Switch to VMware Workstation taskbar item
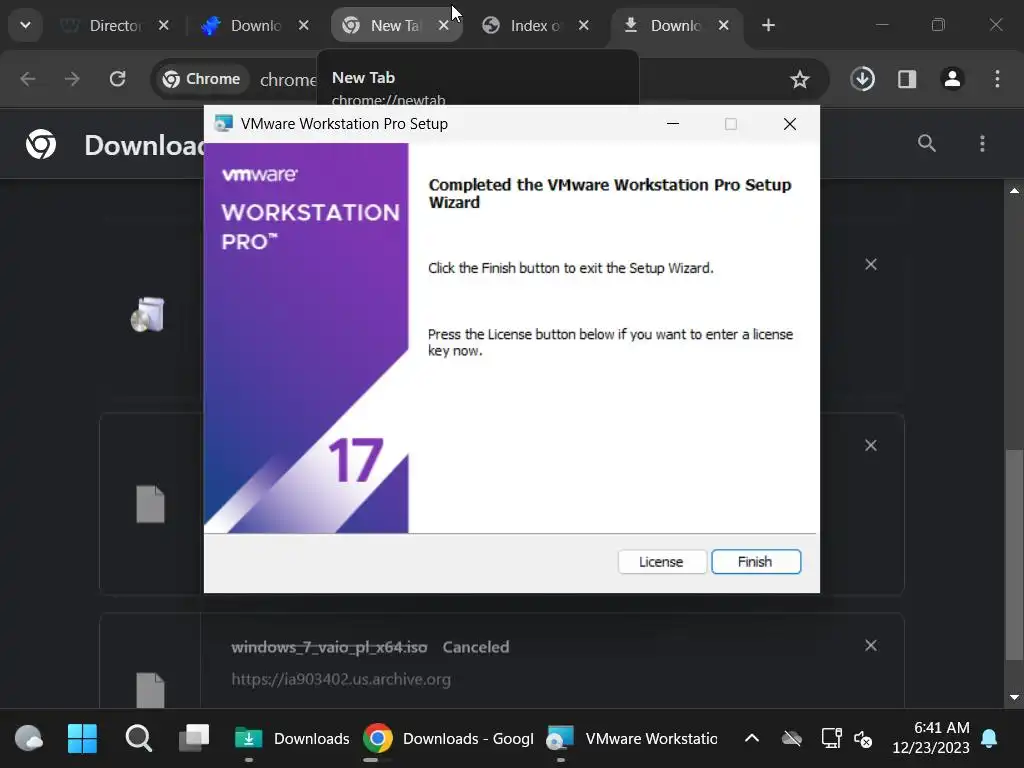1024x768 pixels. tap(632, 739)
